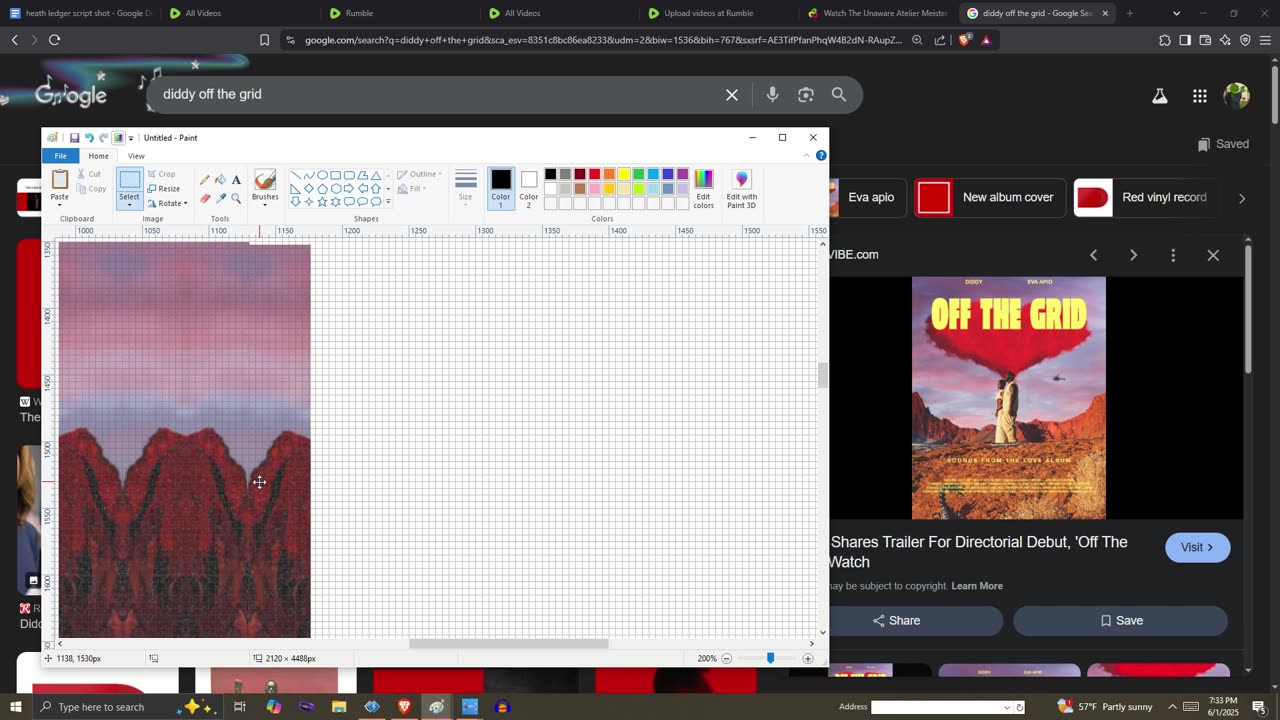Click the Red vinyl record chip
The height and width of the screenshot is (720, 1280).
point(1146,198)
